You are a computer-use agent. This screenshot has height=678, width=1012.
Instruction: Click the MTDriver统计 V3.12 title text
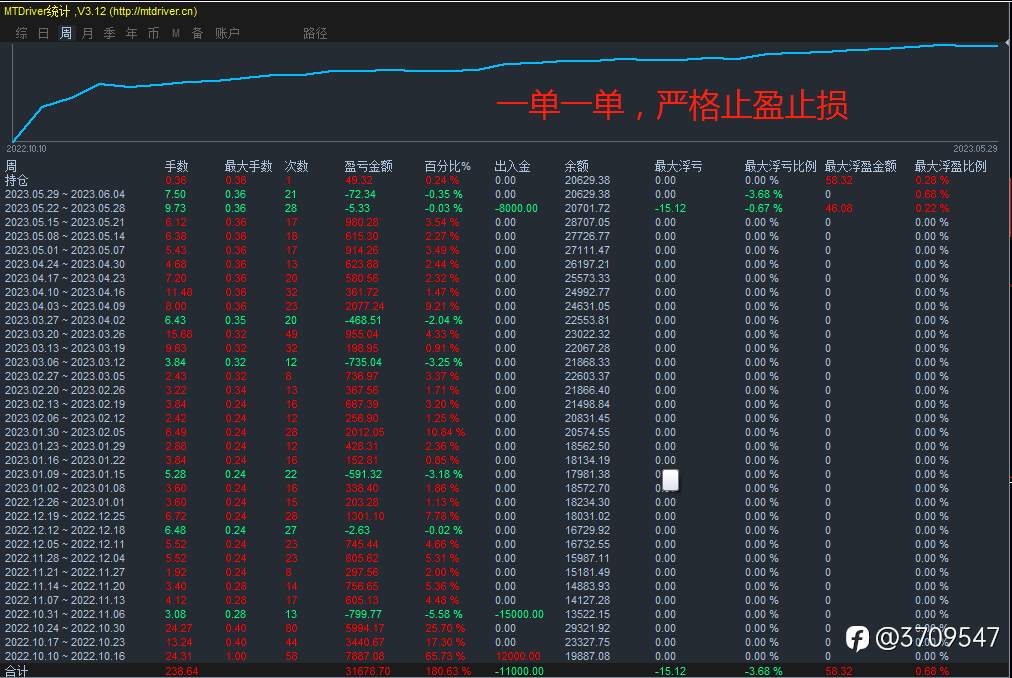click(101, 11)
